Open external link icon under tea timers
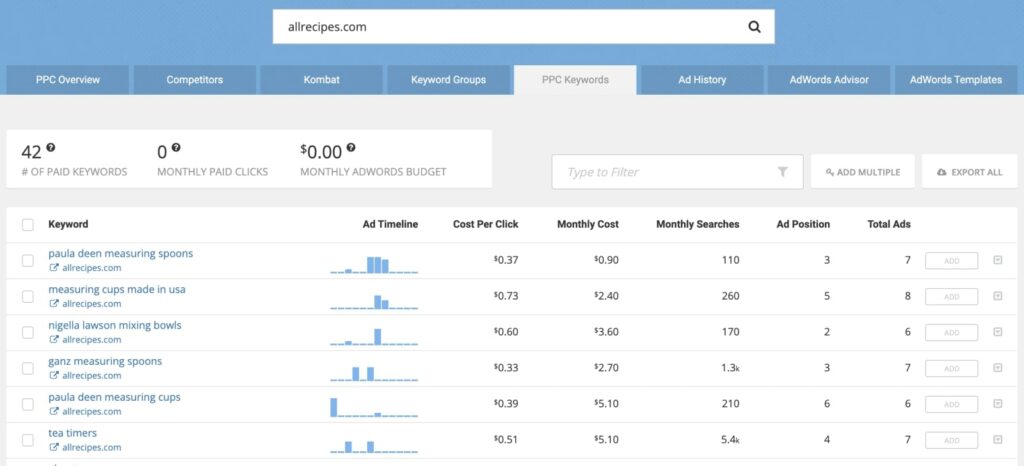The image size is (1024, 466). (x=54, y=447)
